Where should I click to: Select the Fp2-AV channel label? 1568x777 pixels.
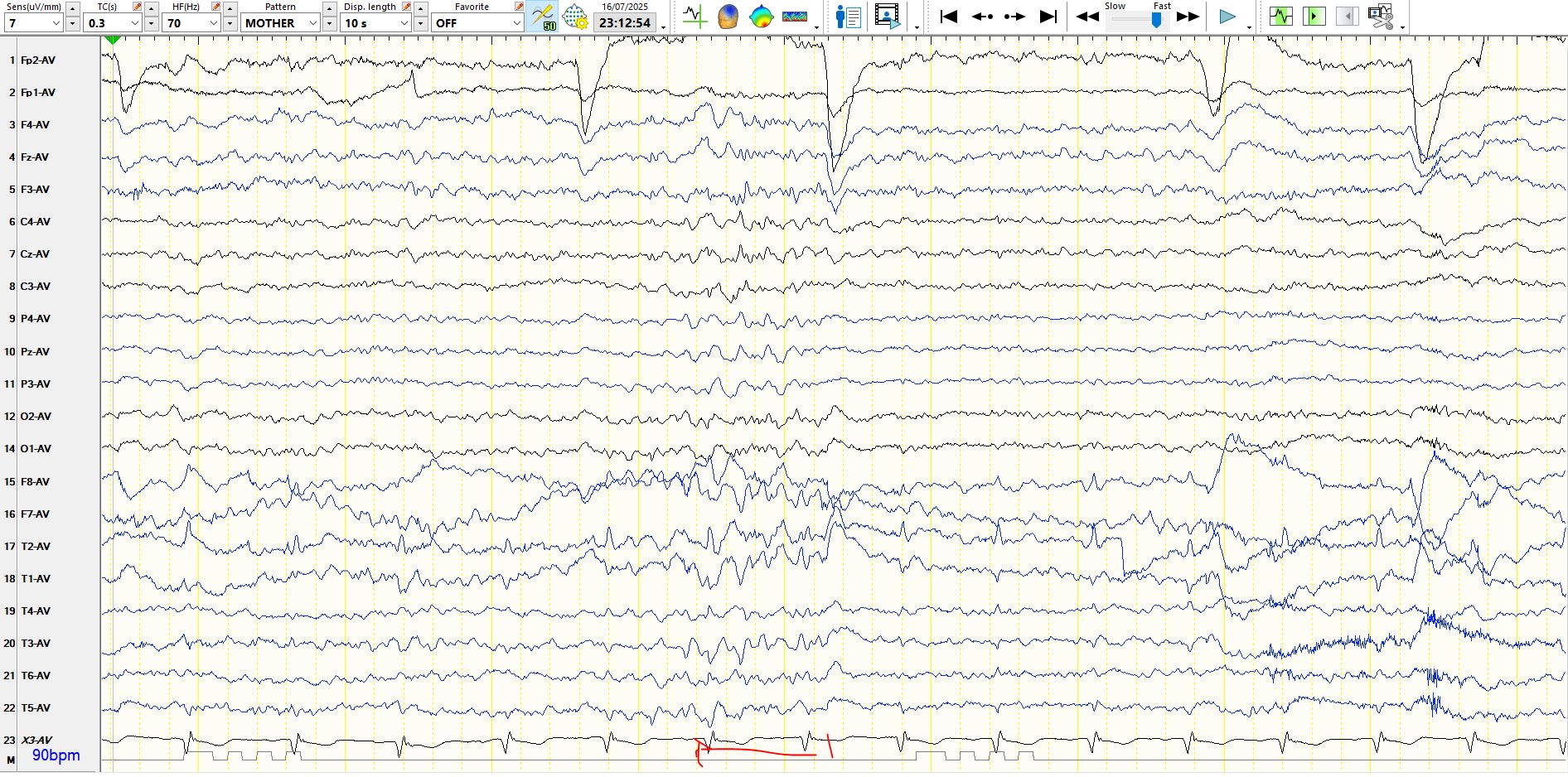(38, 60)
